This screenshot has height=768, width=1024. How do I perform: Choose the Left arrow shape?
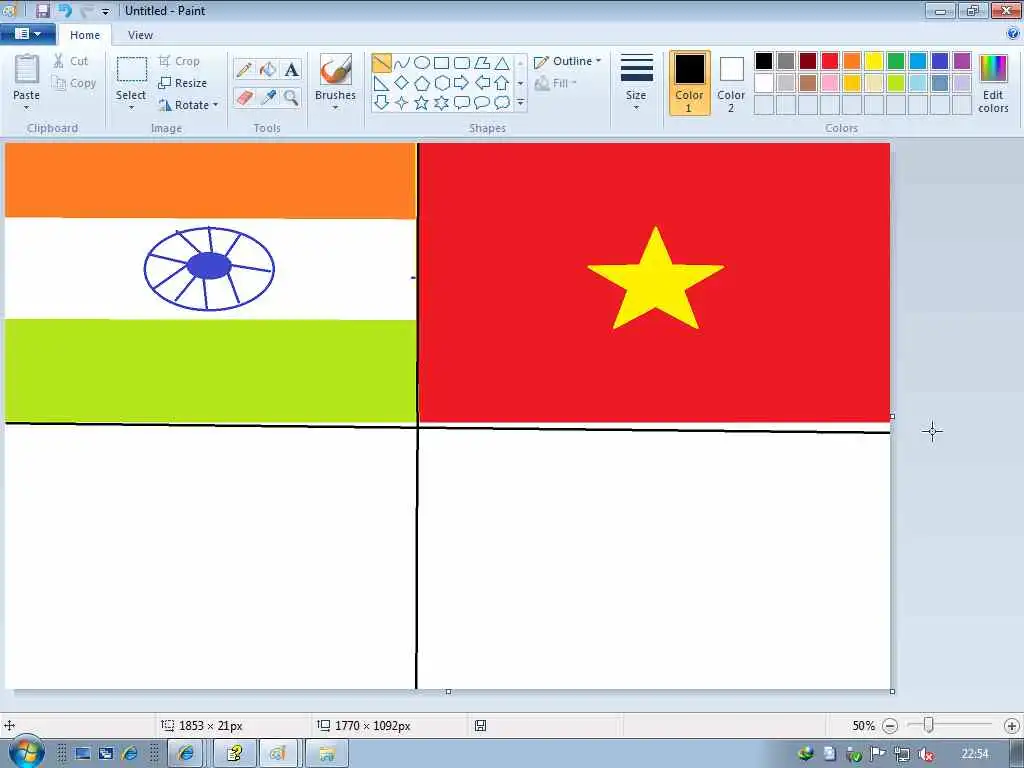(482, 83)
